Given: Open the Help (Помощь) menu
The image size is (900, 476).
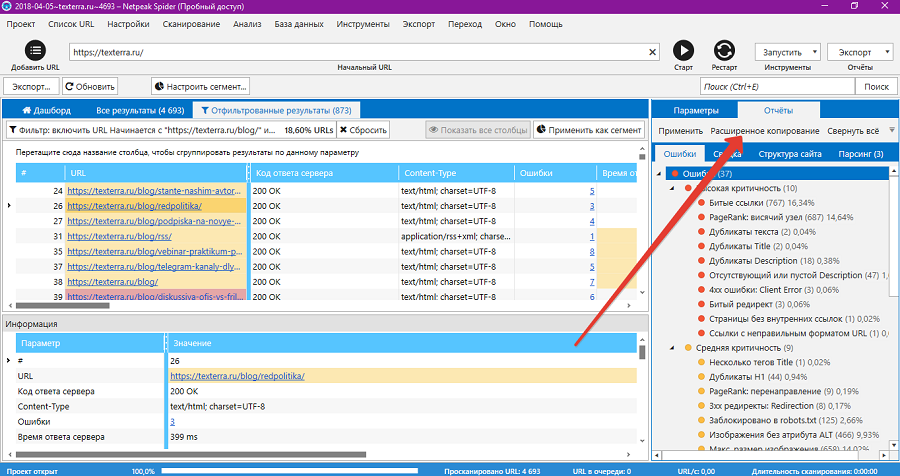Looking at the screenshot, I should [x=546, y=24].
